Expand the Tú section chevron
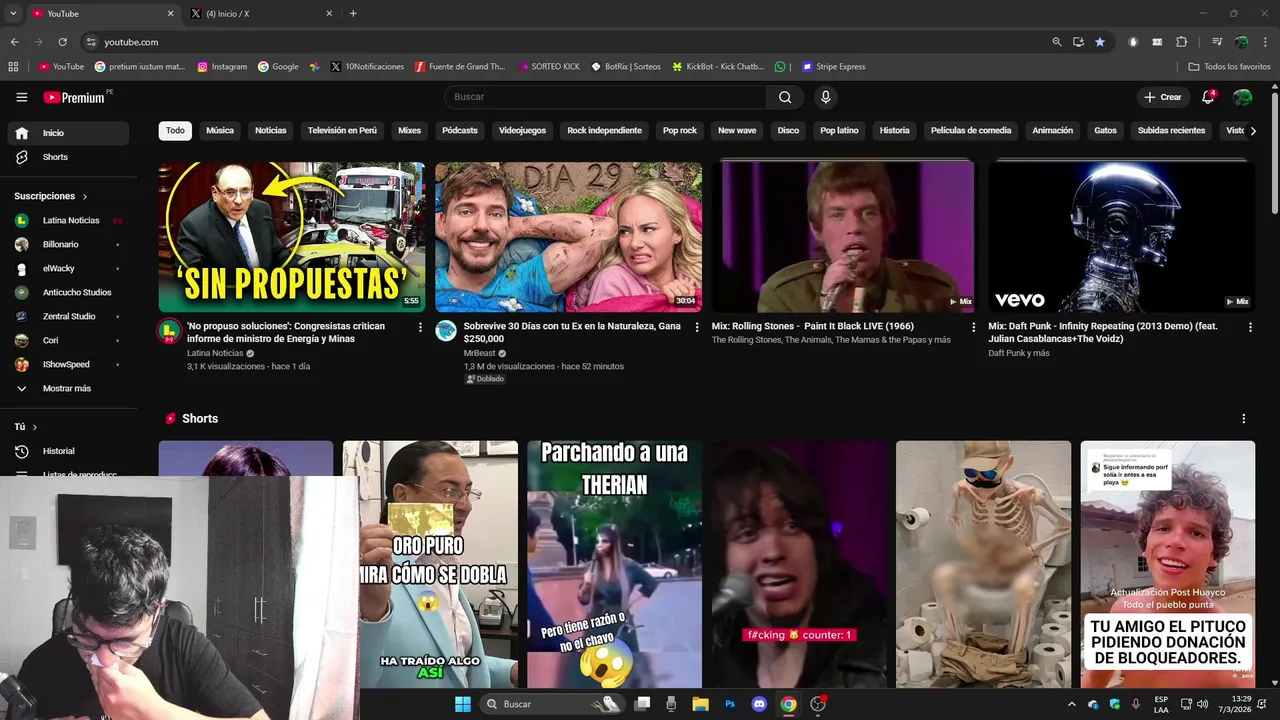This screenshot has width=1280, height=720. coord(35,427)
